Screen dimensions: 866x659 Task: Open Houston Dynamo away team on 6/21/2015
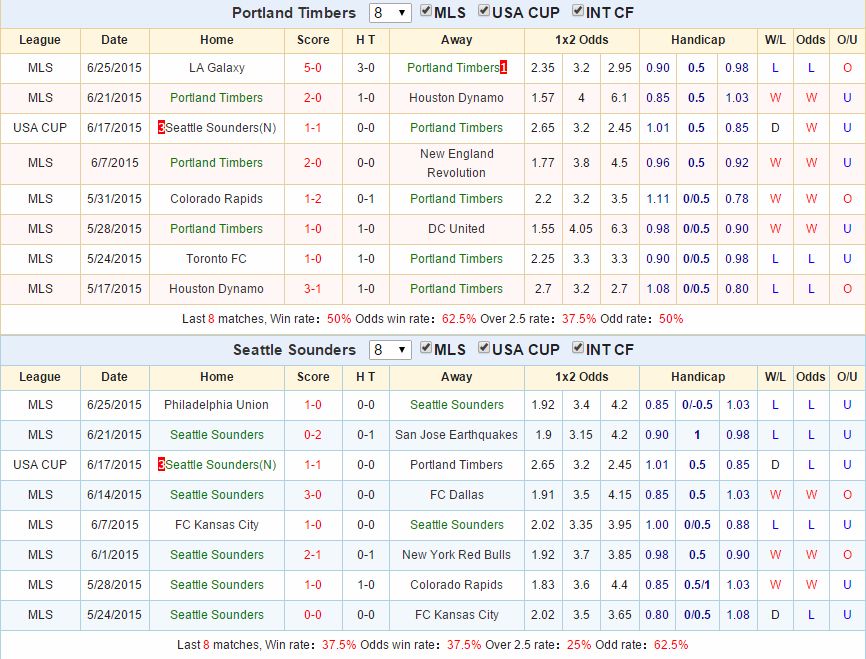(x=456, y=98)
